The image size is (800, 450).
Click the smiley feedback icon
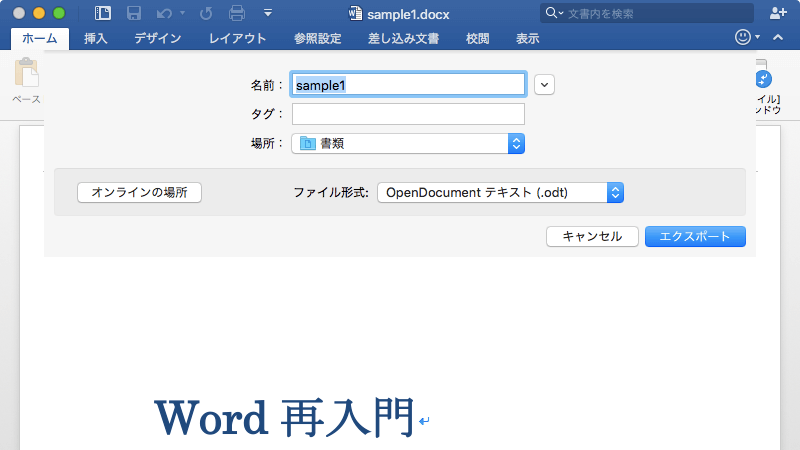[743, 37]
